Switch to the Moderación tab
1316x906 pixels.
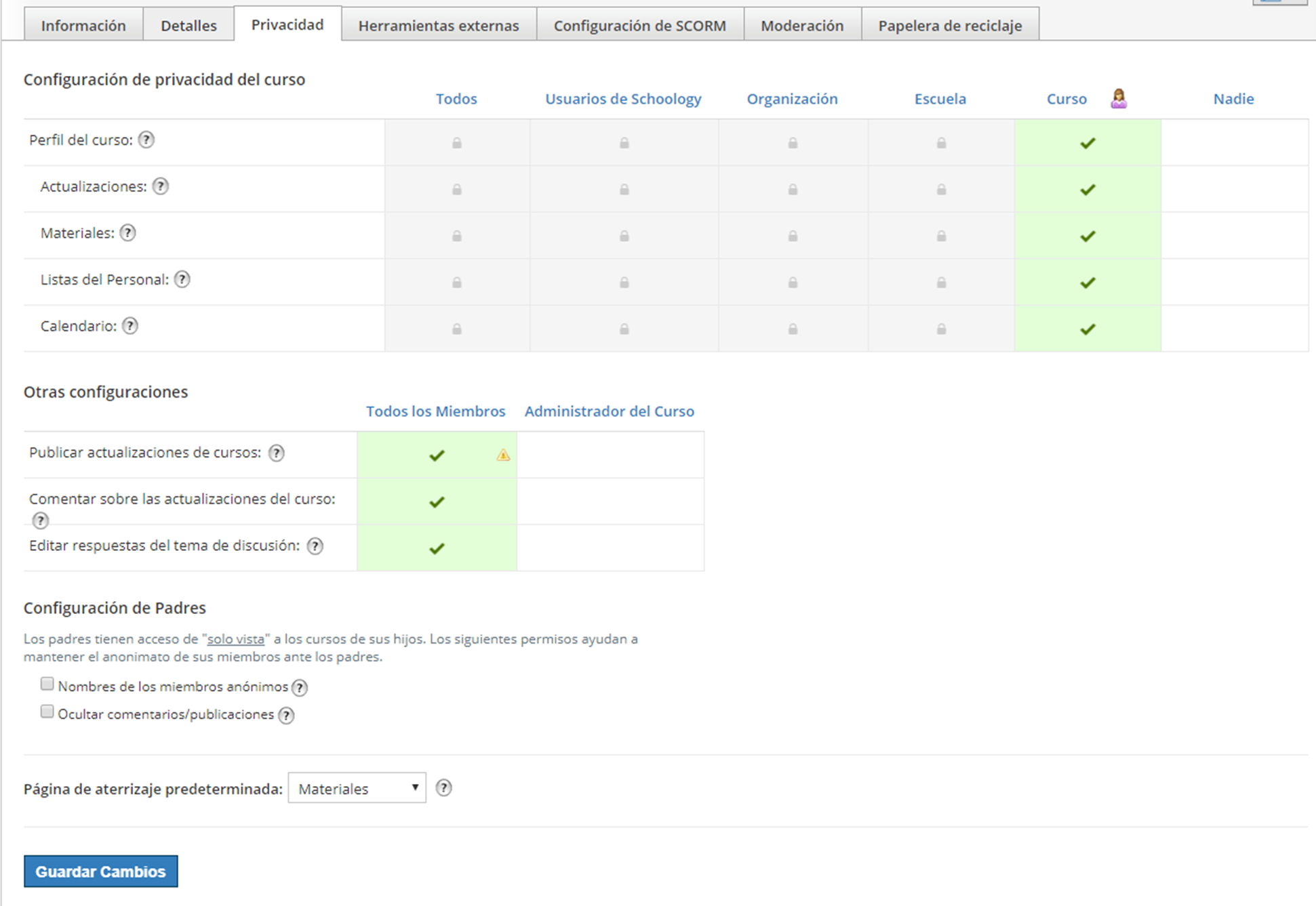(x=802, y=25)
